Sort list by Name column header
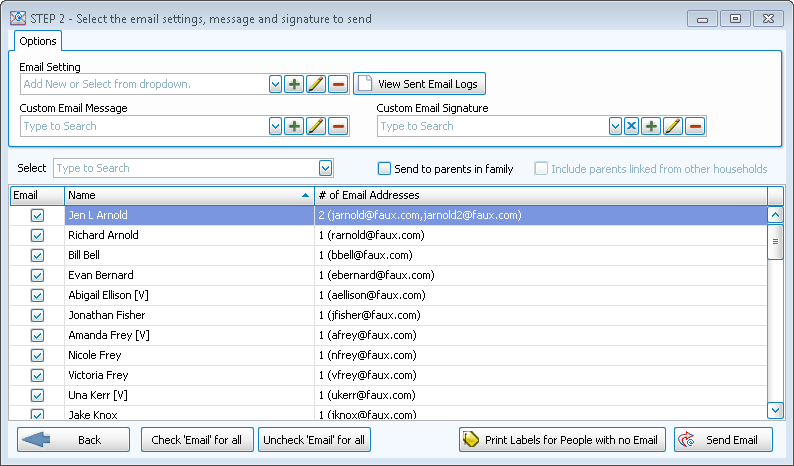The image size is (794, 466). 188,195
